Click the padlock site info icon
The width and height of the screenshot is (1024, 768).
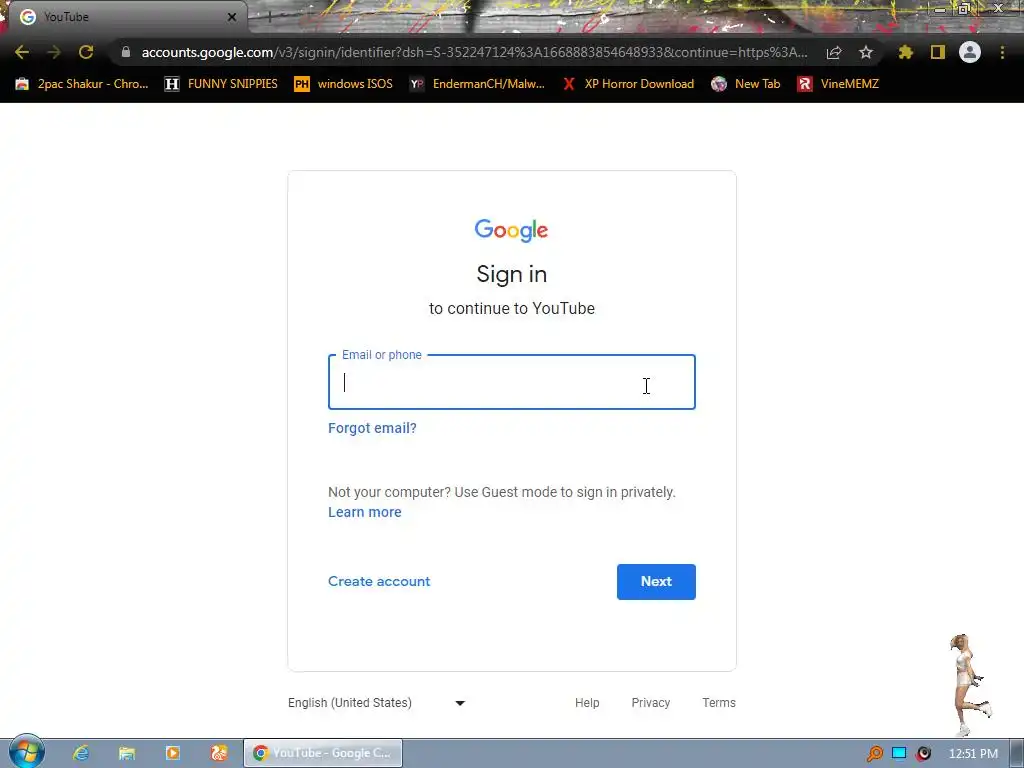pyautogui.click(x=126, y=52)
